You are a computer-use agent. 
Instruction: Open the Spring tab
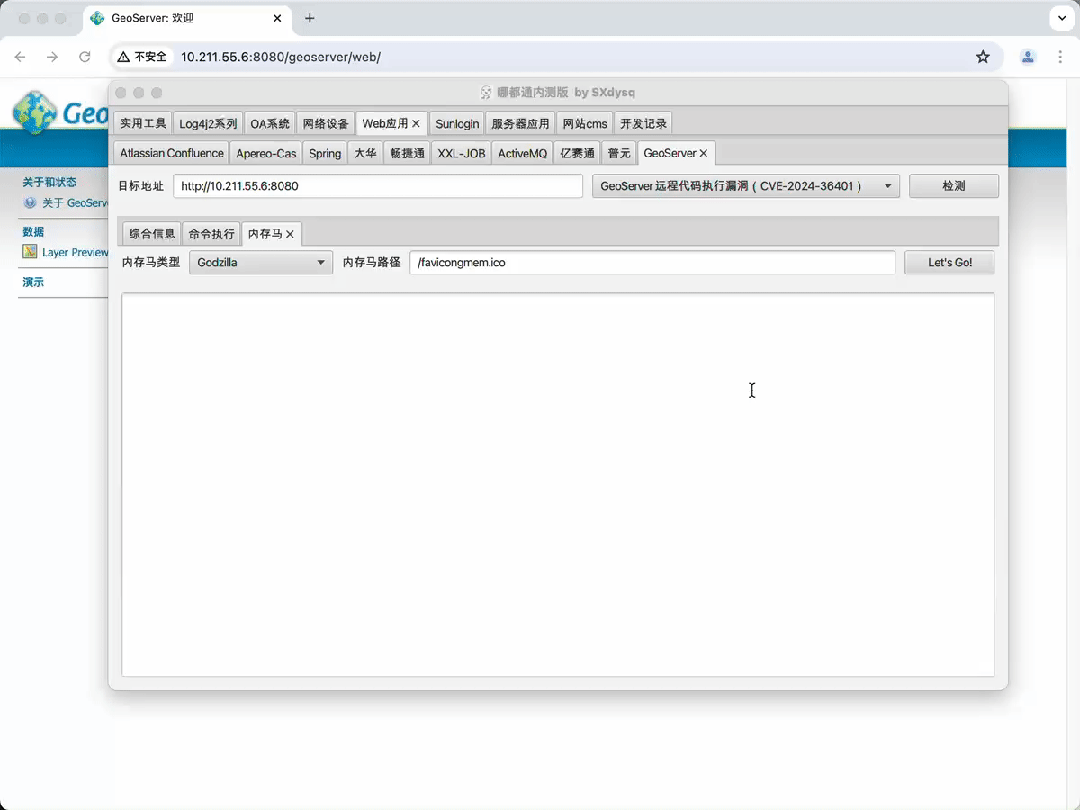[x=325, y=153]
